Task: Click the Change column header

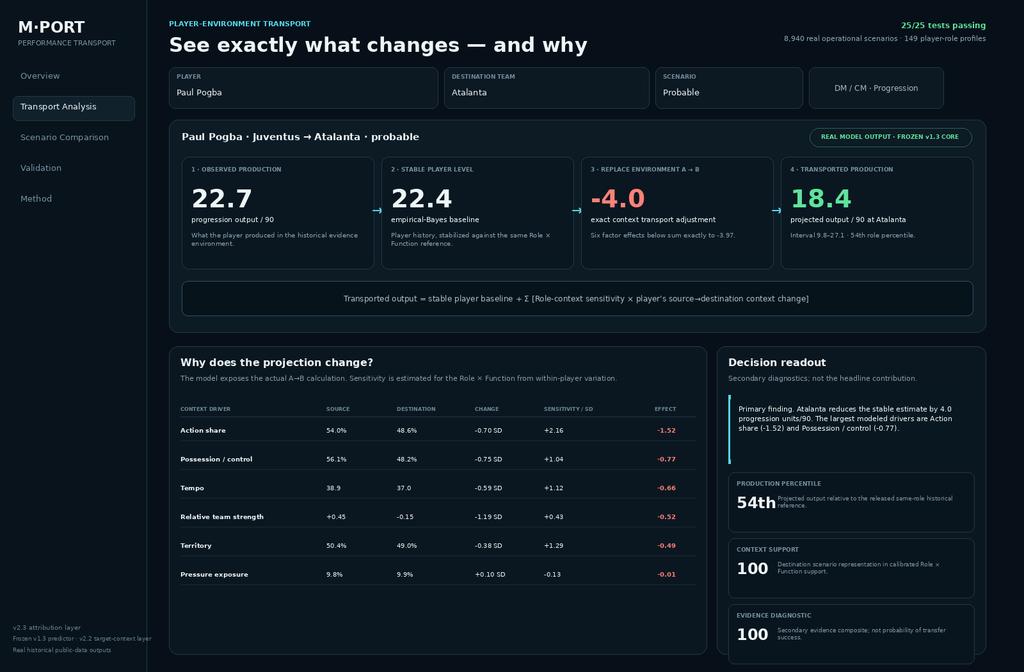Action: (x=487, y=409)
